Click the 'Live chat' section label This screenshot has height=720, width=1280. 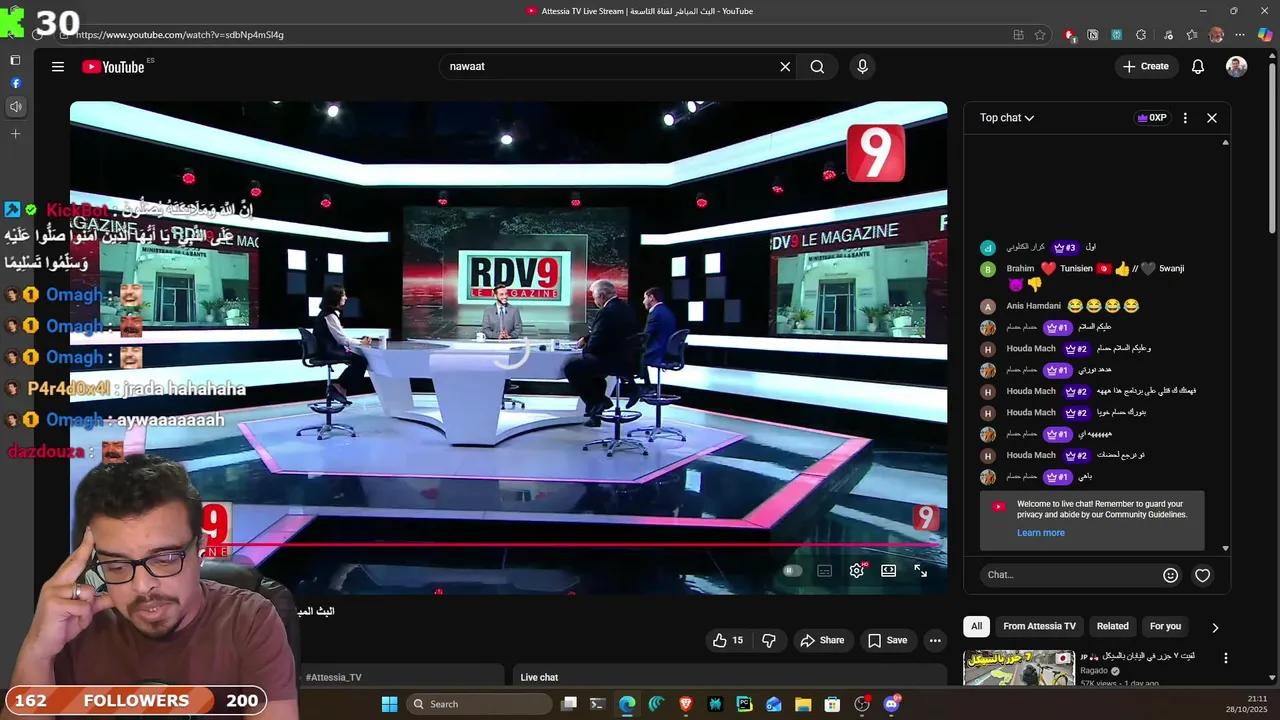point(539,678)
